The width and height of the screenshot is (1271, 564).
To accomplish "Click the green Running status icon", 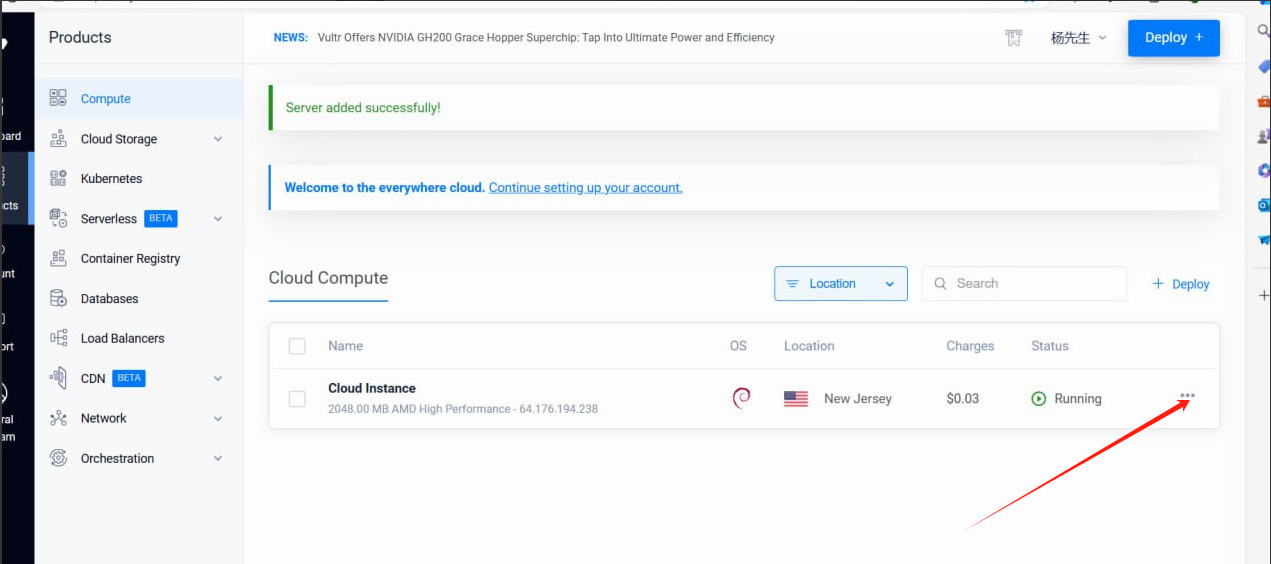I will [x=1039, y=399].
